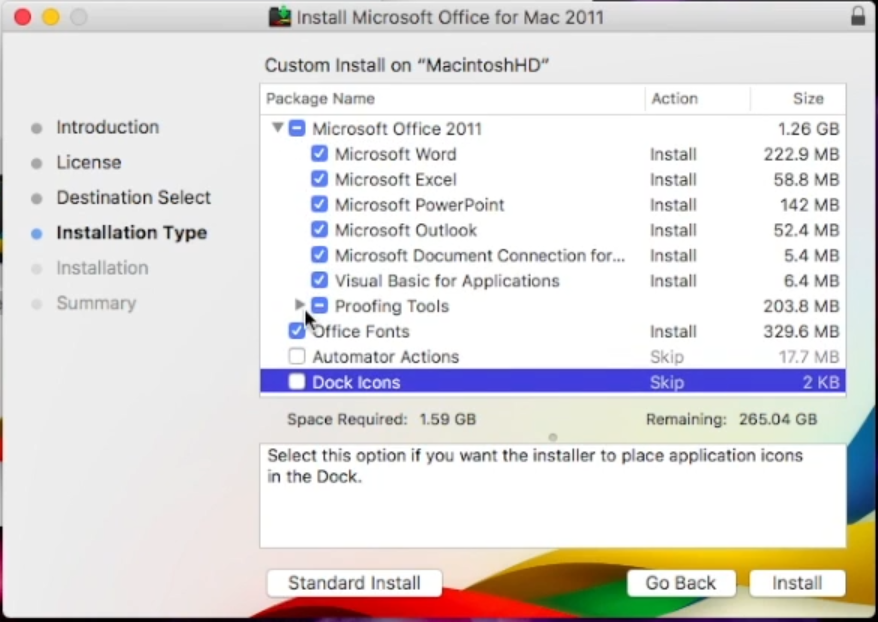Toggle Visual Basic for Applications checkbox
This screenshot has width=878, height=622.
[x=319, y=280]
